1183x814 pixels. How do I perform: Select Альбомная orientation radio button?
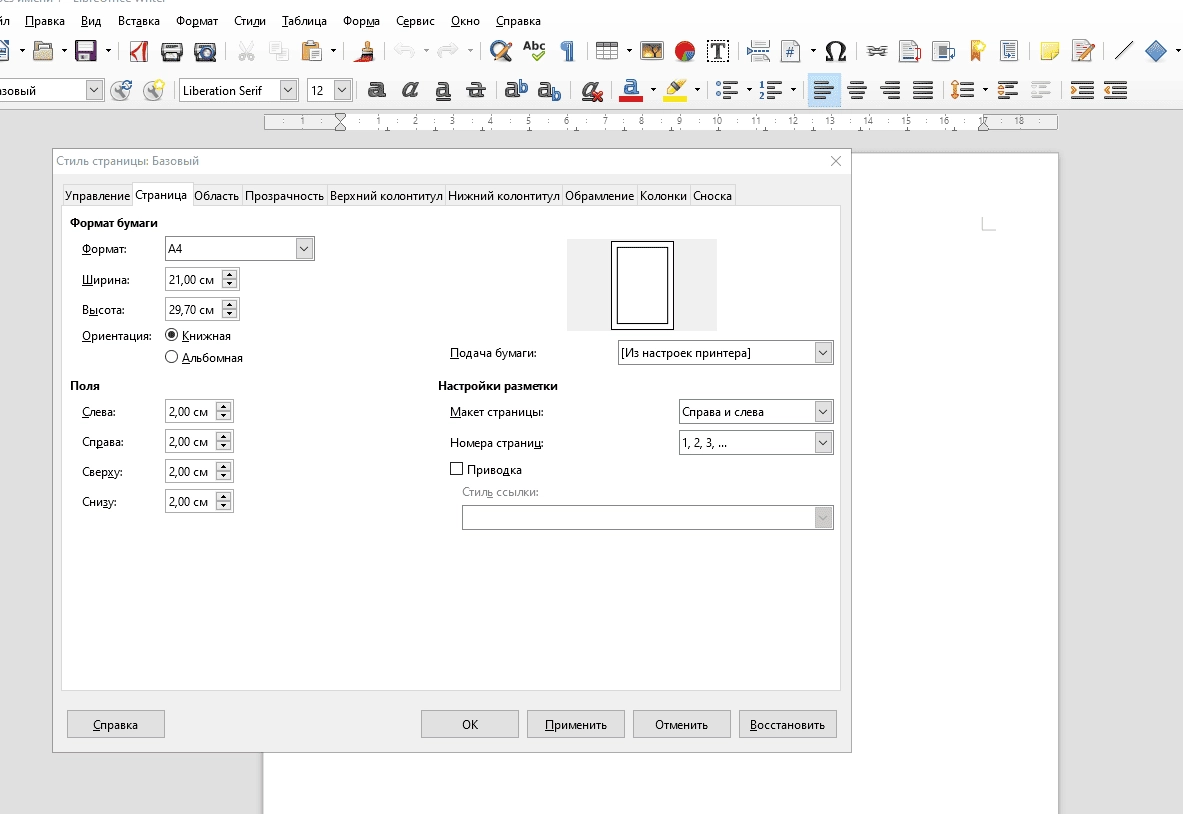tap(171, 357)
